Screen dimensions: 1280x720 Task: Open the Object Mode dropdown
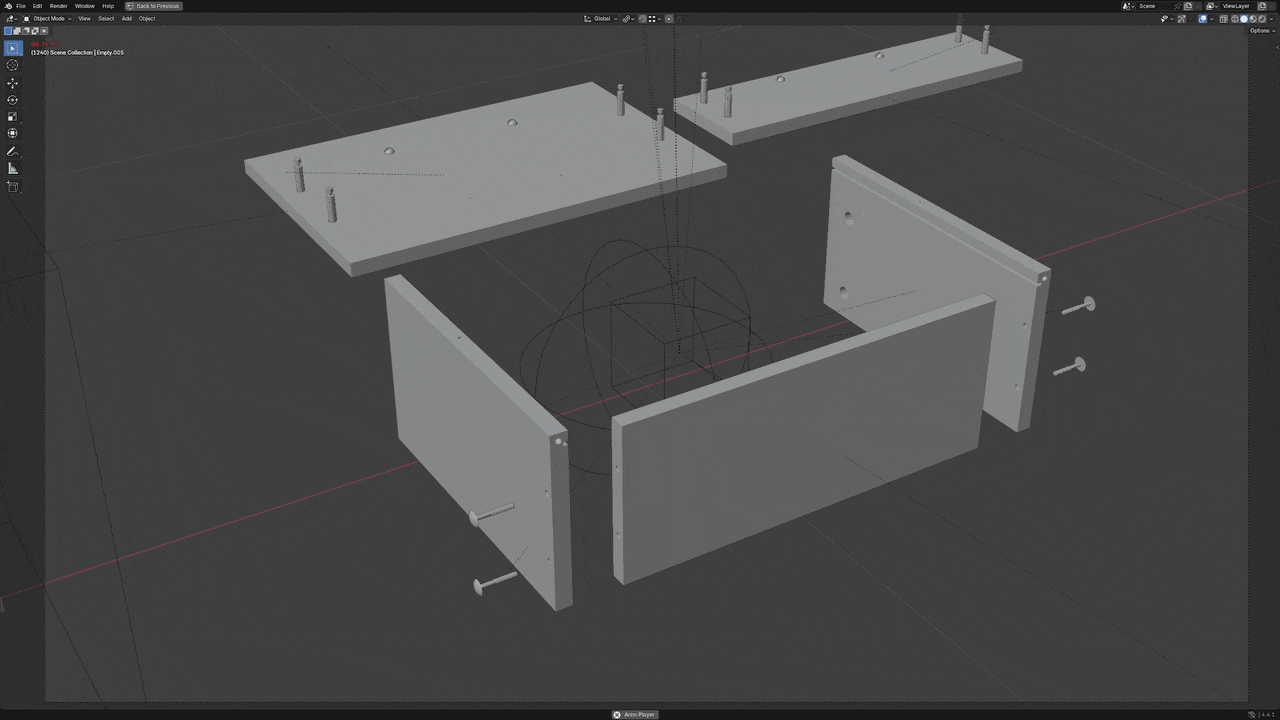pyautogui.click(x=48, y=18)
